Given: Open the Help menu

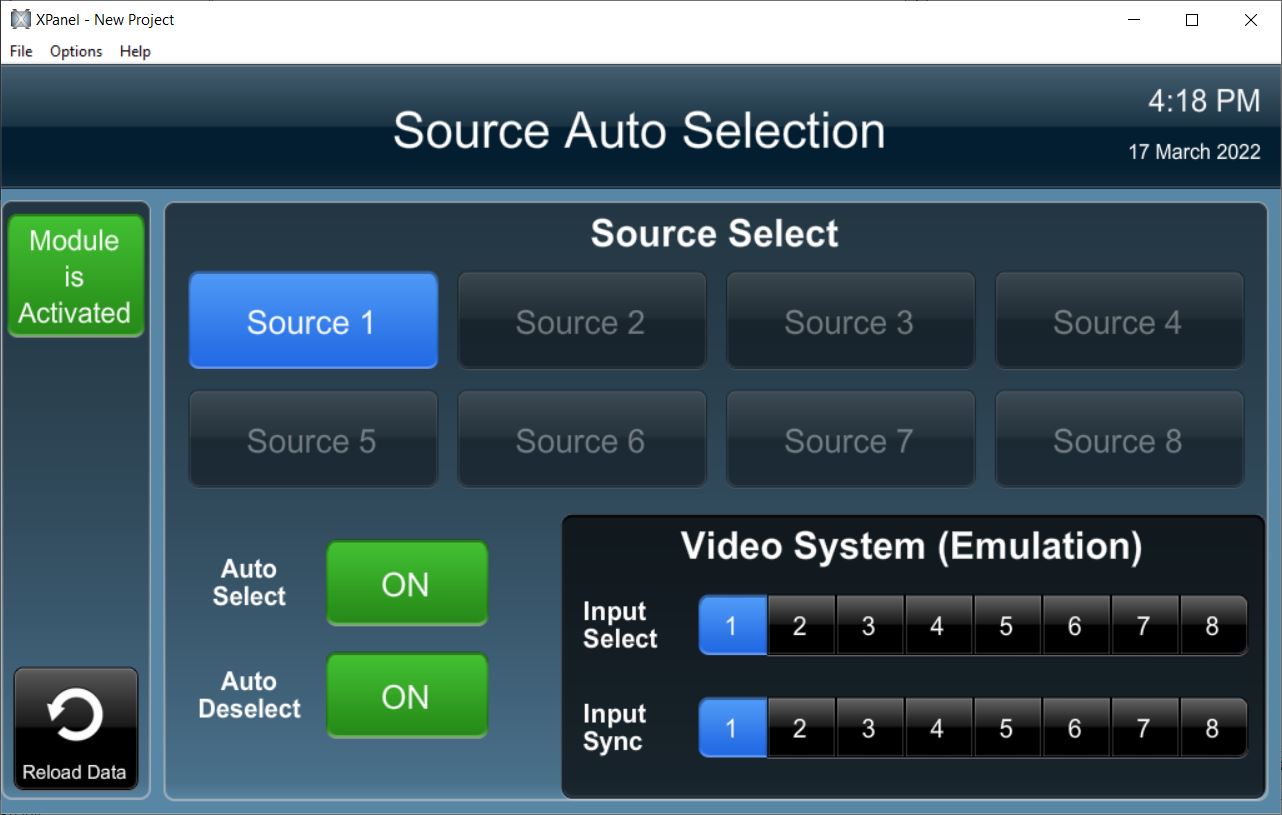Looking at the screenshot, I should pos(134,51).
